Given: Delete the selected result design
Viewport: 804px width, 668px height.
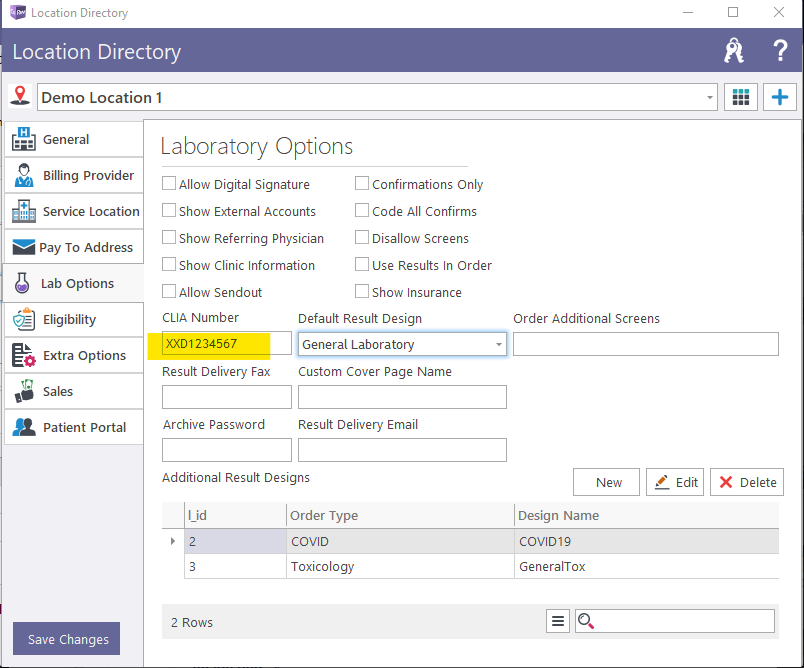Looking at the screenshot, I should point(746,482).
